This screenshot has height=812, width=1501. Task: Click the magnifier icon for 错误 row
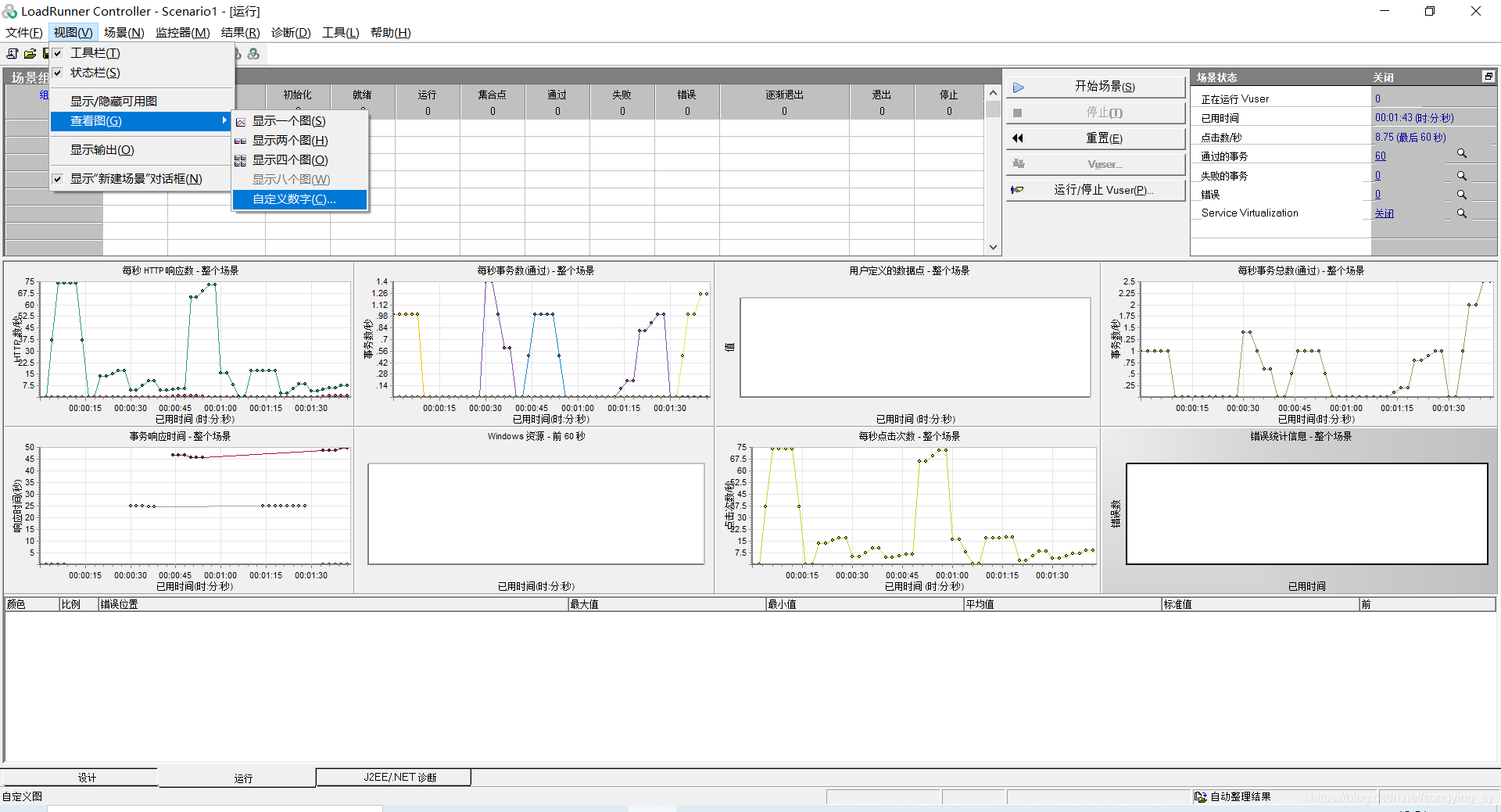click(1462, 195)
